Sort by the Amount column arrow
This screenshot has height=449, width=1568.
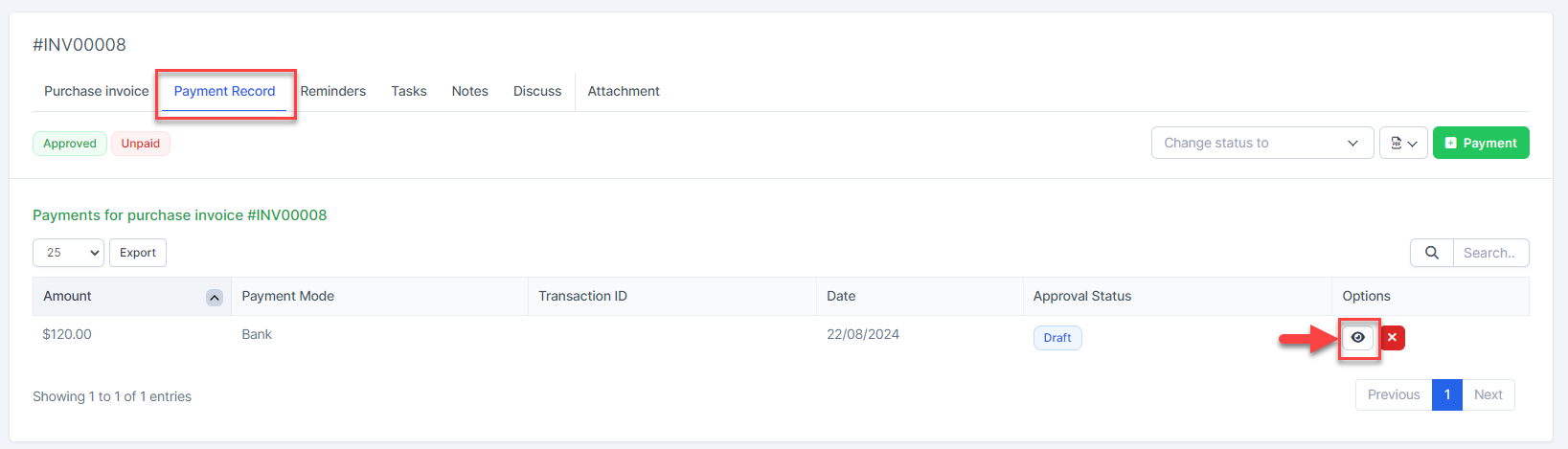click(x=215, y=298)
